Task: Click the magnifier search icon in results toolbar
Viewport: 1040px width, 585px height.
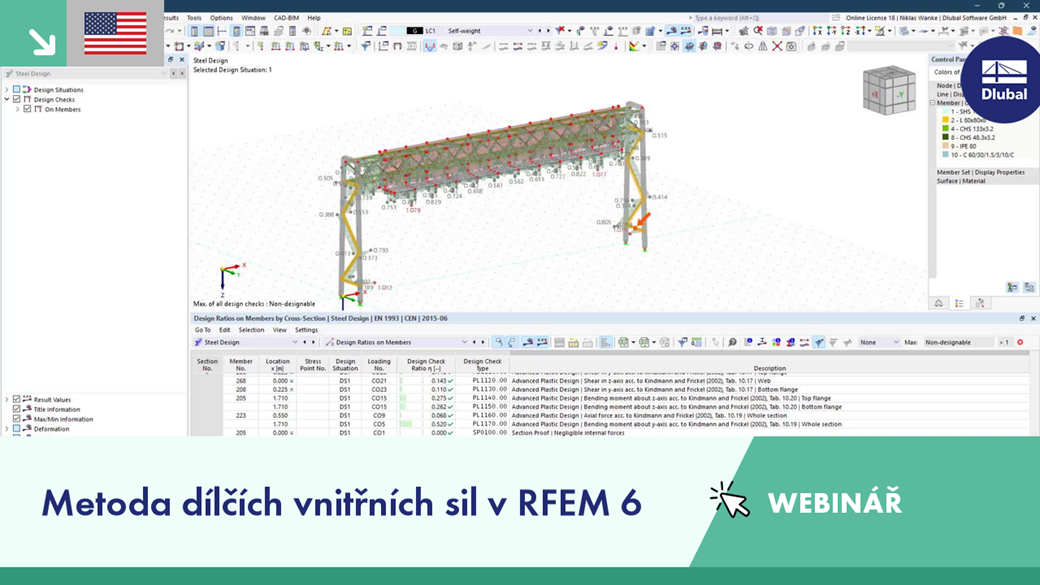Action: 732,342
